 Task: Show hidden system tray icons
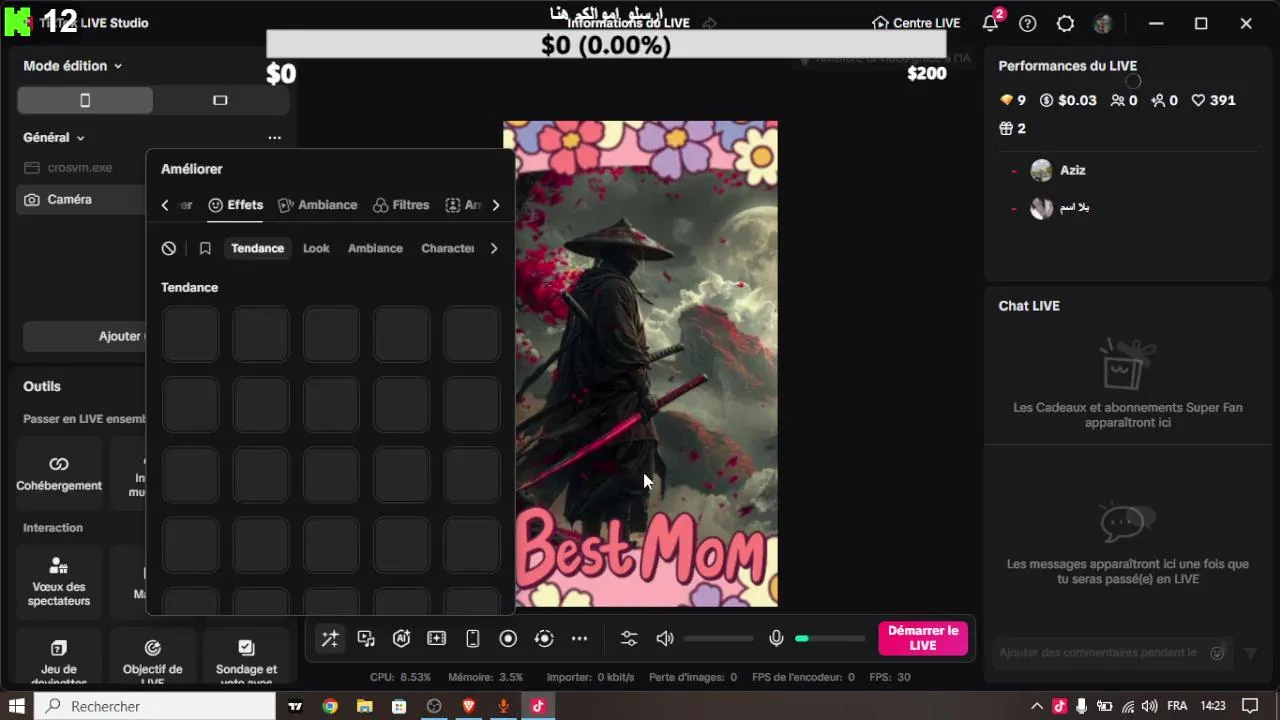click(x=1037, y=706)
